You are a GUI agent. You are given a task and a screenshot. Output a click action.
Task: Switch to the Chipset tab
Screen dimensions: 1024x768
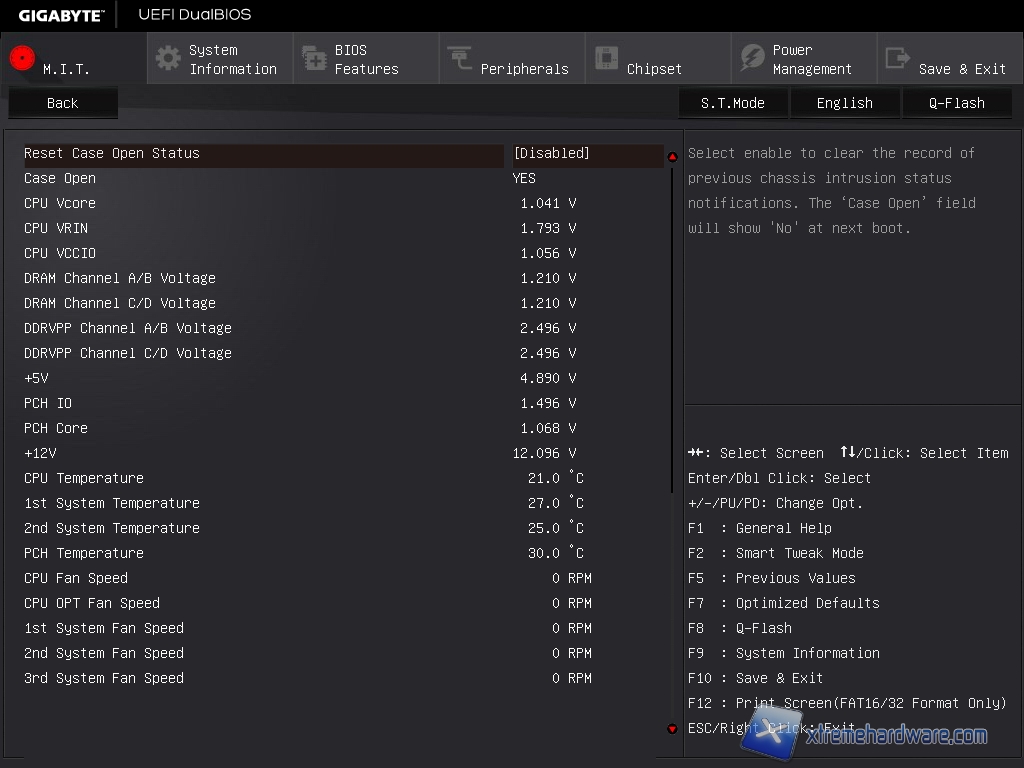pyautogui.click(x=654, y=69)
